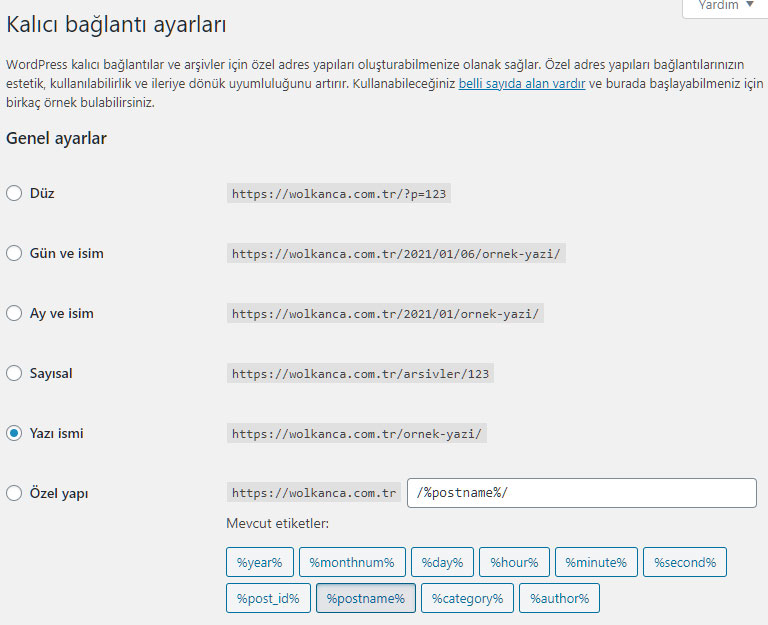
Task: Click the wolkanca.com.tr/ornek-yazi/ example URL
Action: pyautogui.click(x=357, y=433)
